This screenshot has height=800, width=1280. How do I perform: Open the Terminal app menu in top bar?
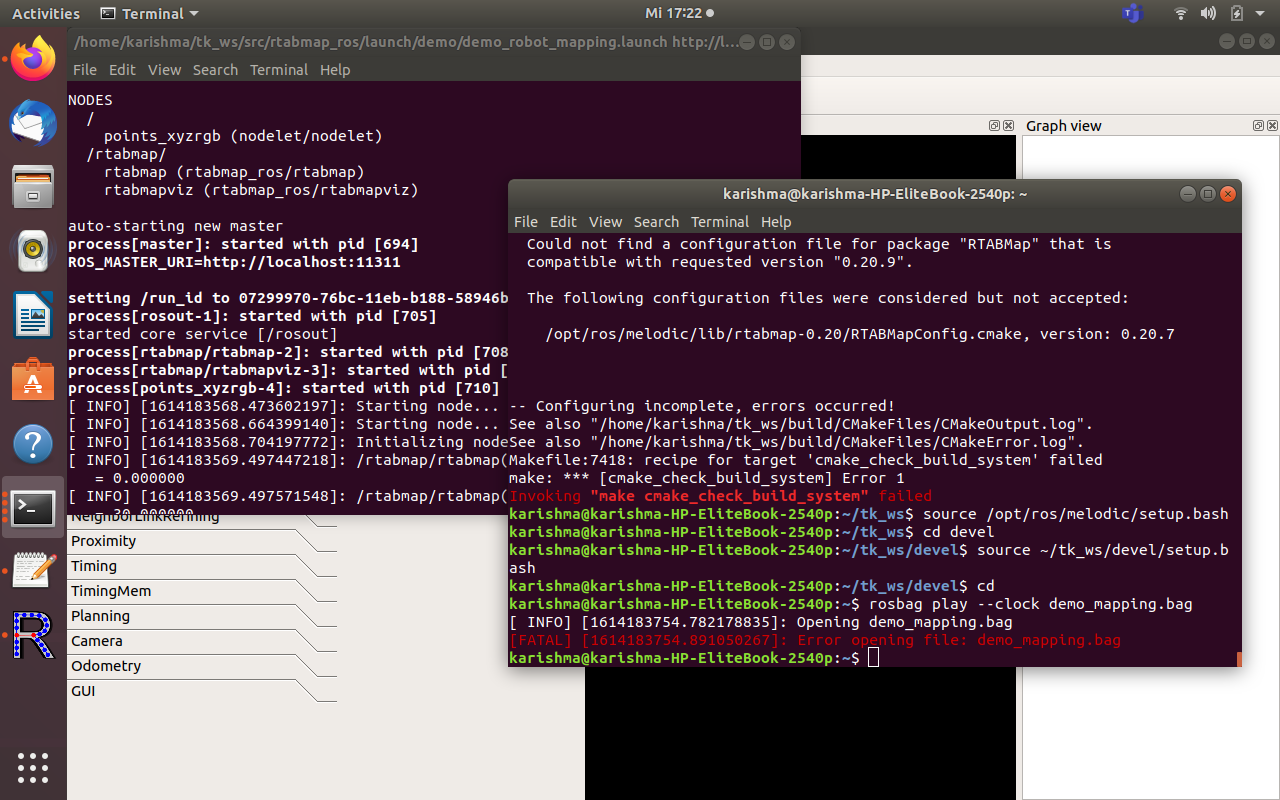[150, 14]
